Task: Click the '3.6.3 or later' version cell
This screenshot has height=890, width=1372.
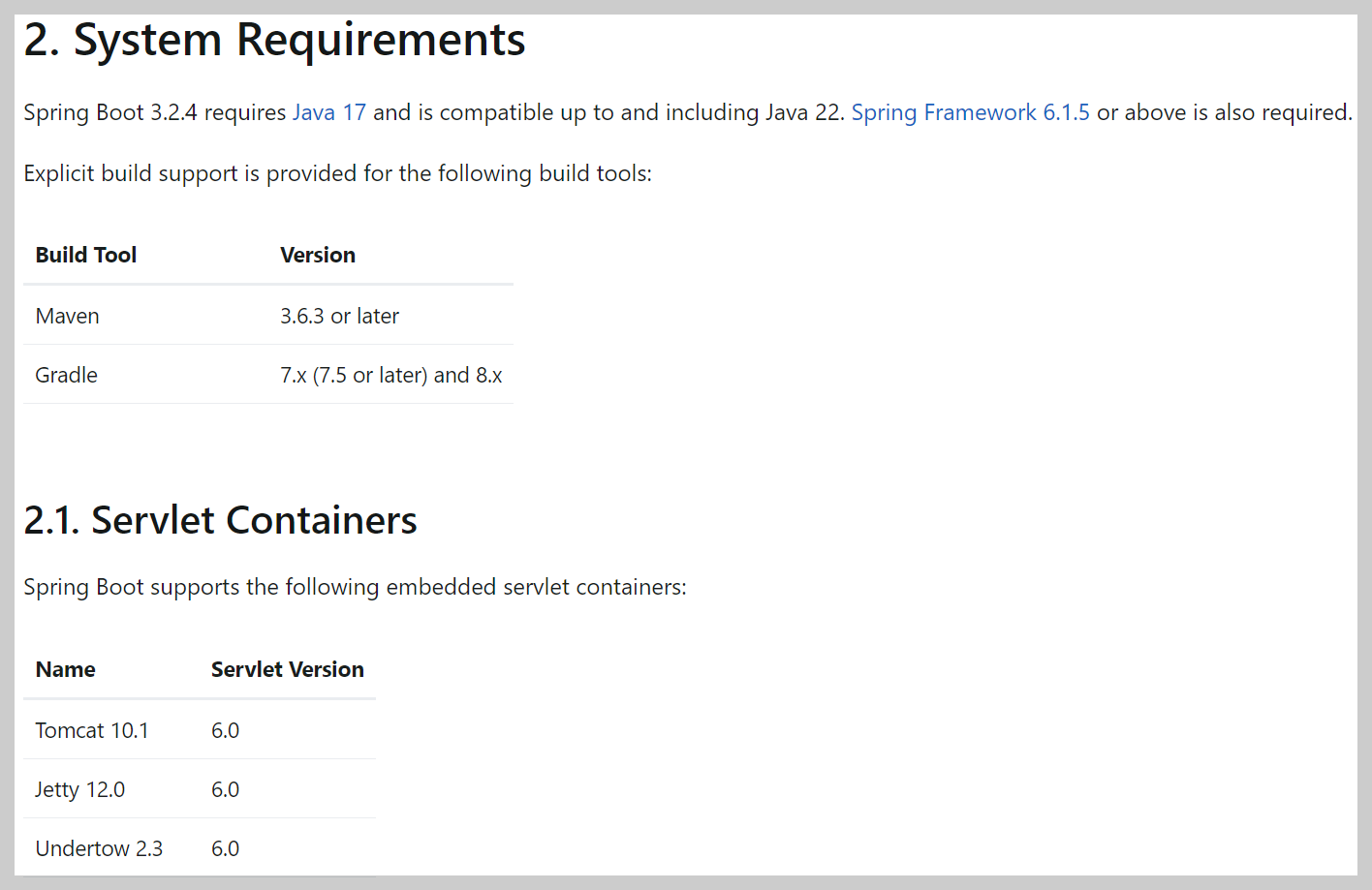Action: [x=340, y=316]
